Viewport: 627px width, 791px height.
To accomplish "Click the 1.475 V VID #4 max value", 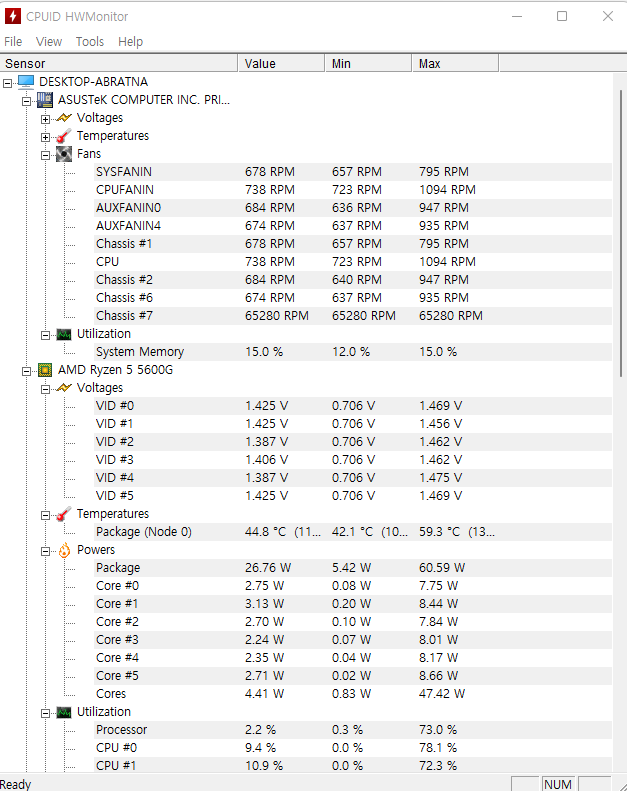I will 440,478.
